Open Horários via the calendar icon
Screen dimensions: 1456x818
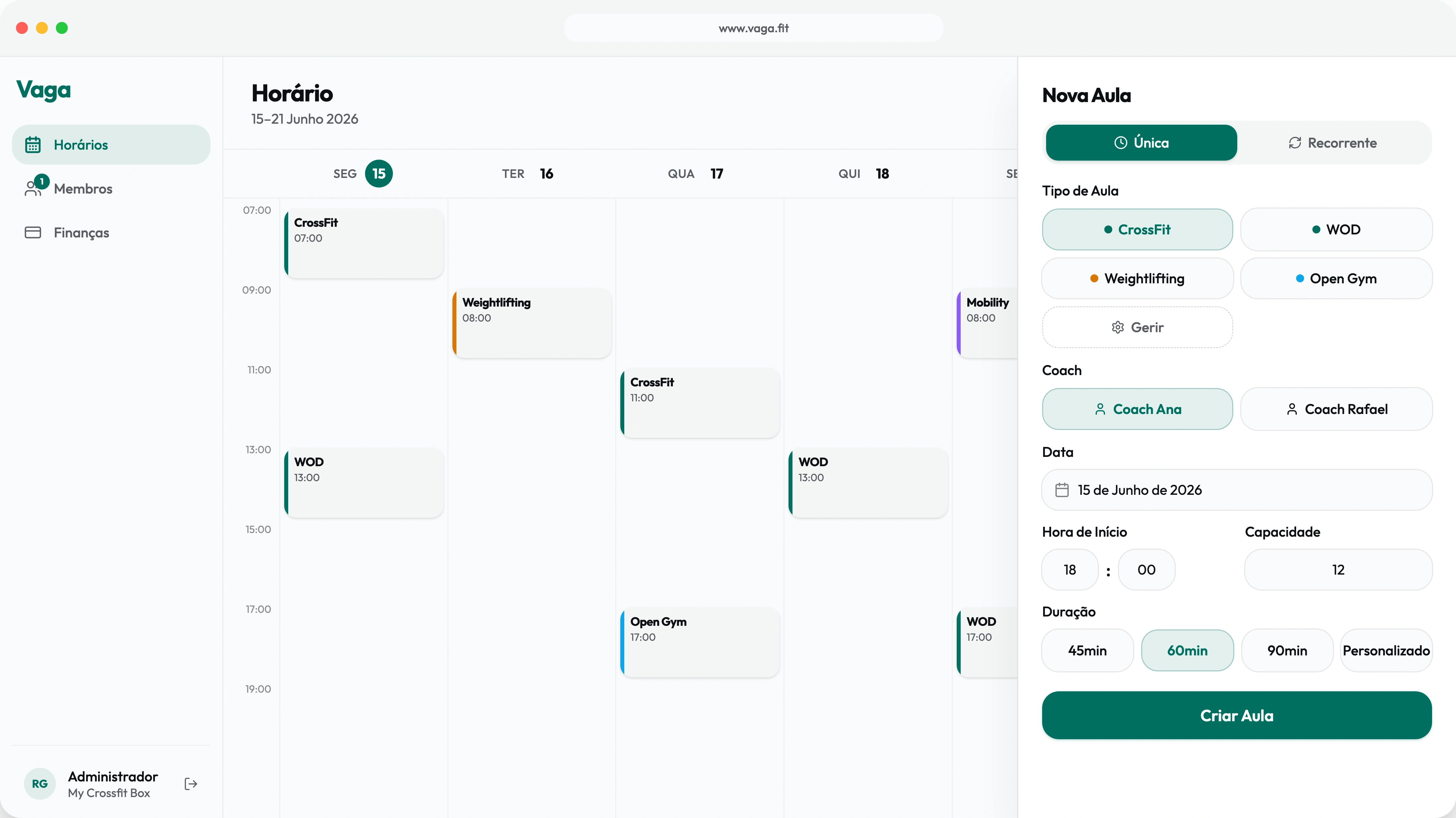pos(33,145)
